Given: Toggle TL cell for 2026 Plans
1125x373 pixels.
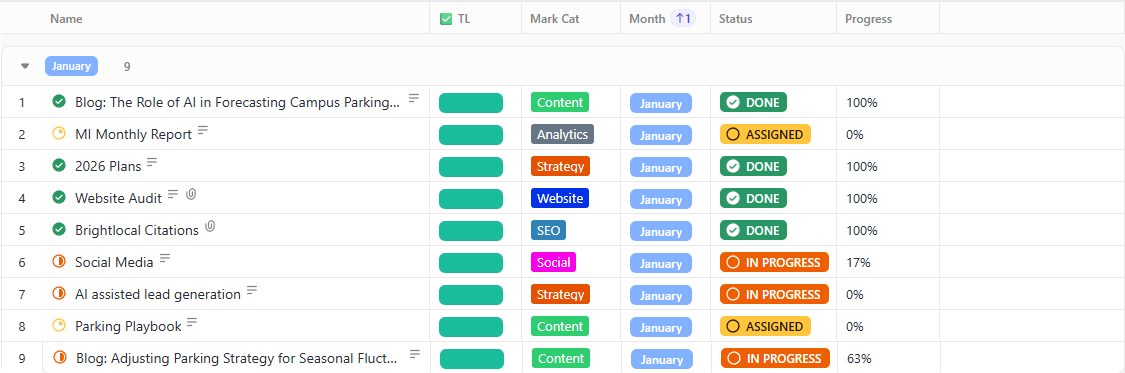Looking at the screenshot, I should (x=471, y=166).
